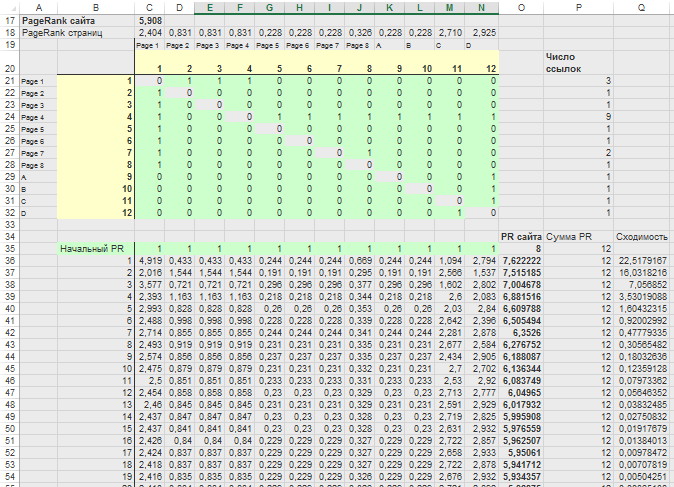Select row 35 header
The height and width of the screenshot is (487, 674).
tap(8, 248)
